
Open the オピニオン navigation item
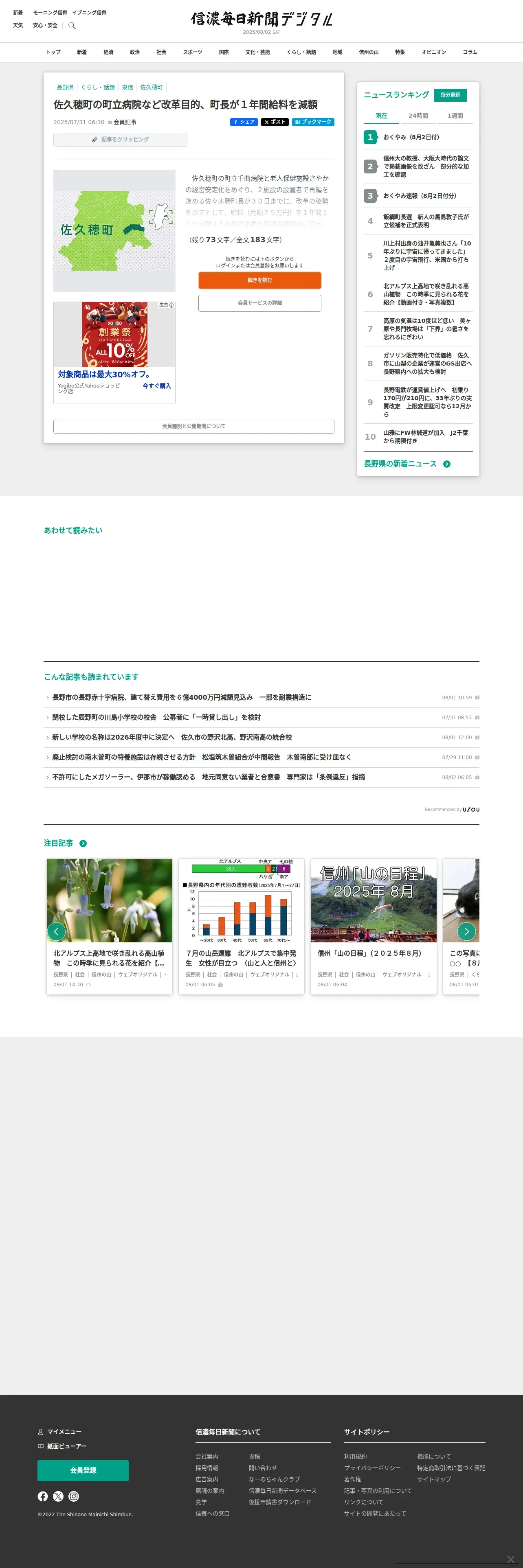(433, 53)
